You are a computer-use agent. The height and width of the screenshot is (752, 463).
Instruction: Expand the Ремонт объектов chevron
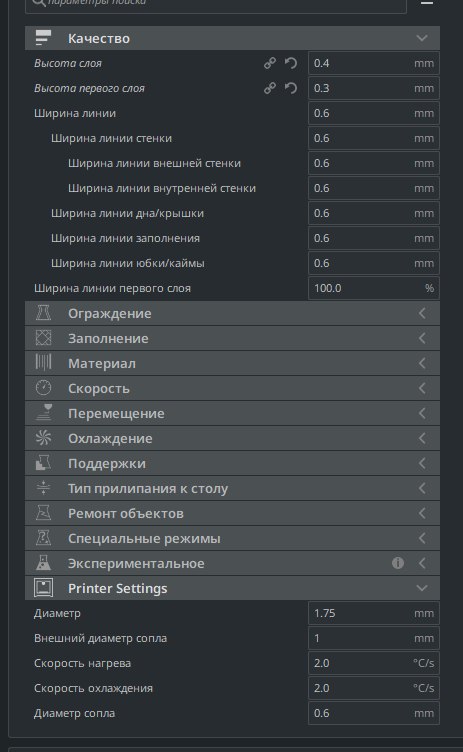tap(422, 513)
